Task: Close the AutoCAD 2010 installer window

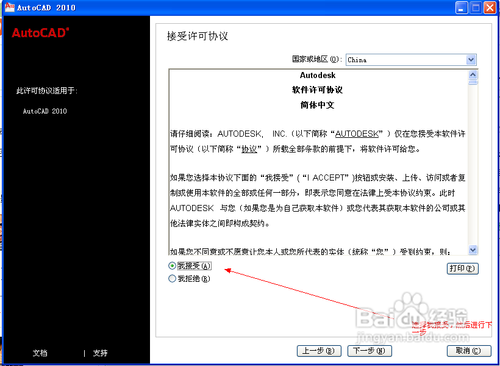Action: (490, 7)
